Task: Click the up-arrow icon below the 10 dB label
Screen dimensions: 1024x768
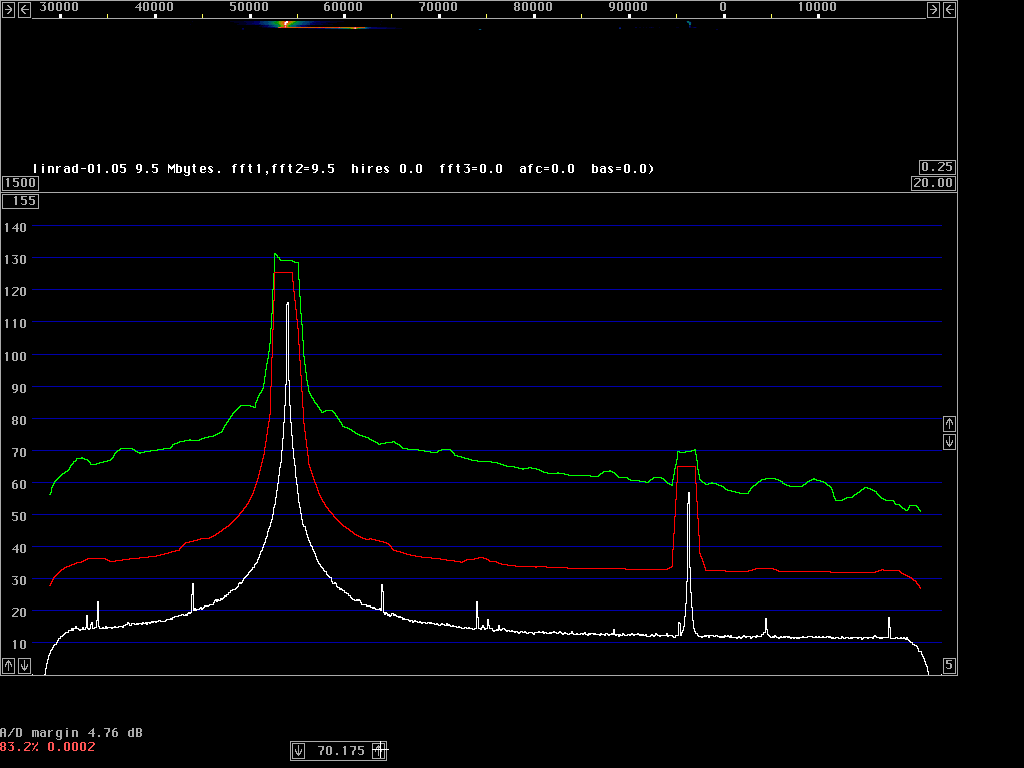Action: coord(8,666)
